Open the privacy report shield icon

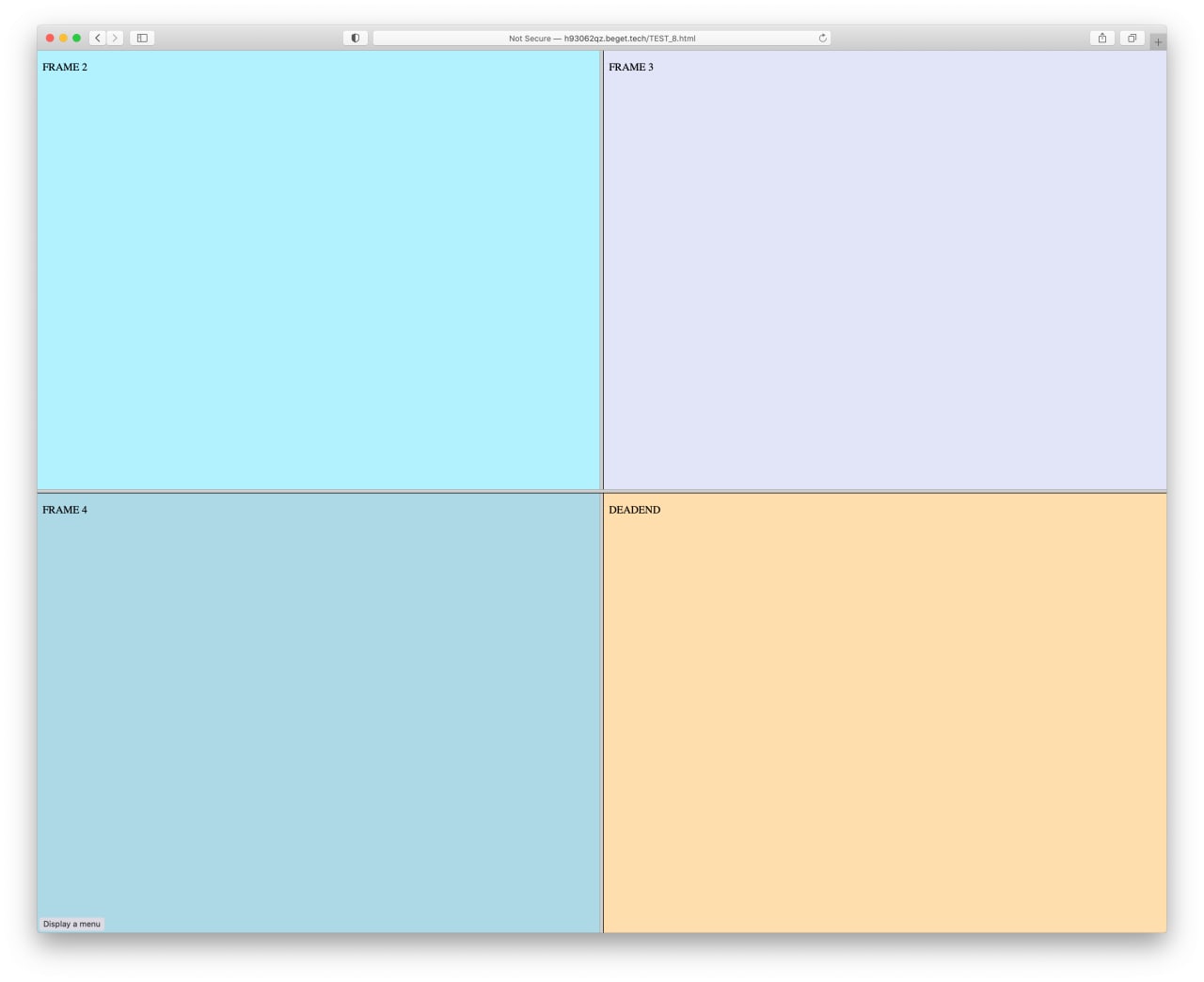[x=356, y=38]
